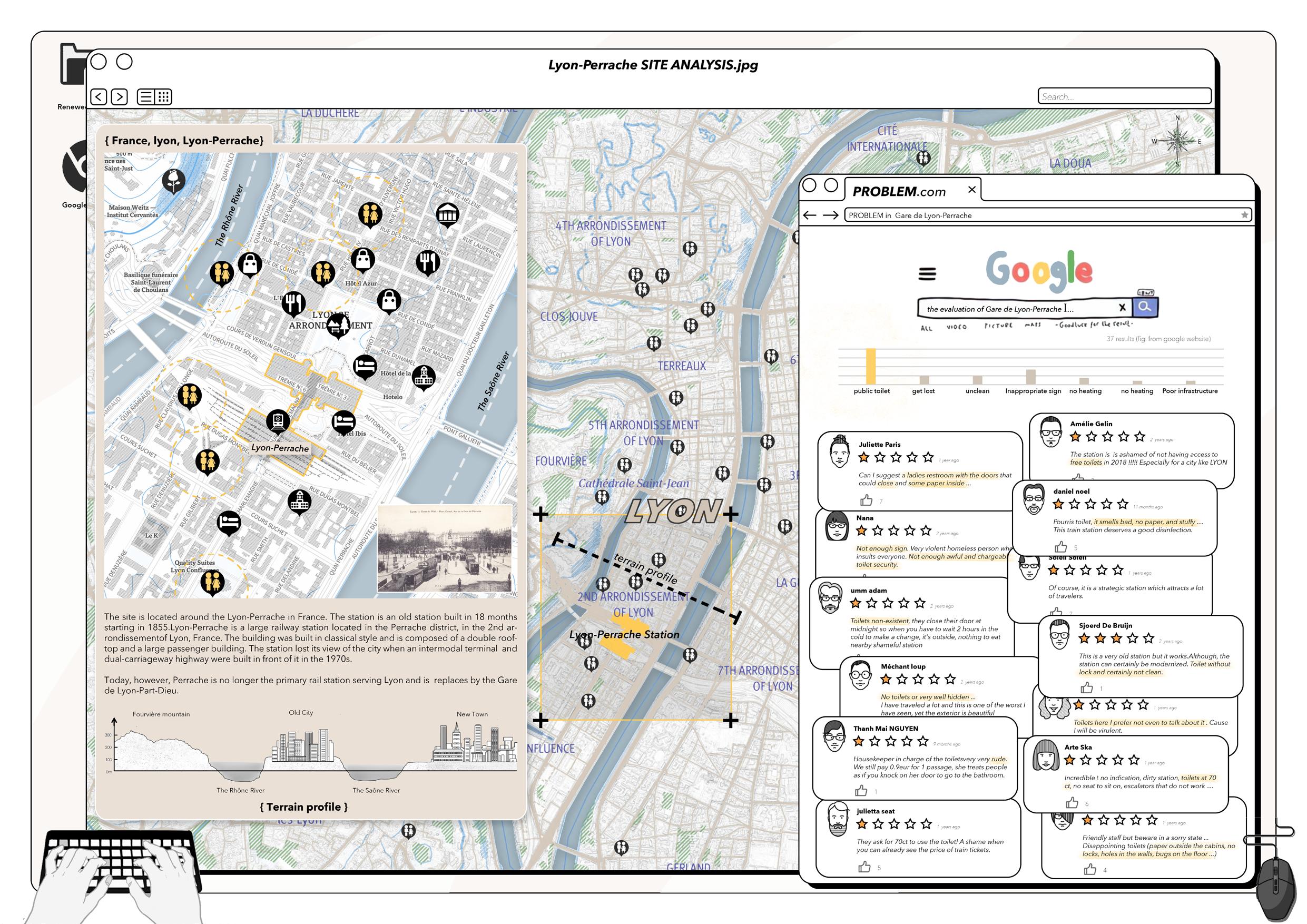
Task: Clear the Google search query with the X
Action: tap(1122, 308)
